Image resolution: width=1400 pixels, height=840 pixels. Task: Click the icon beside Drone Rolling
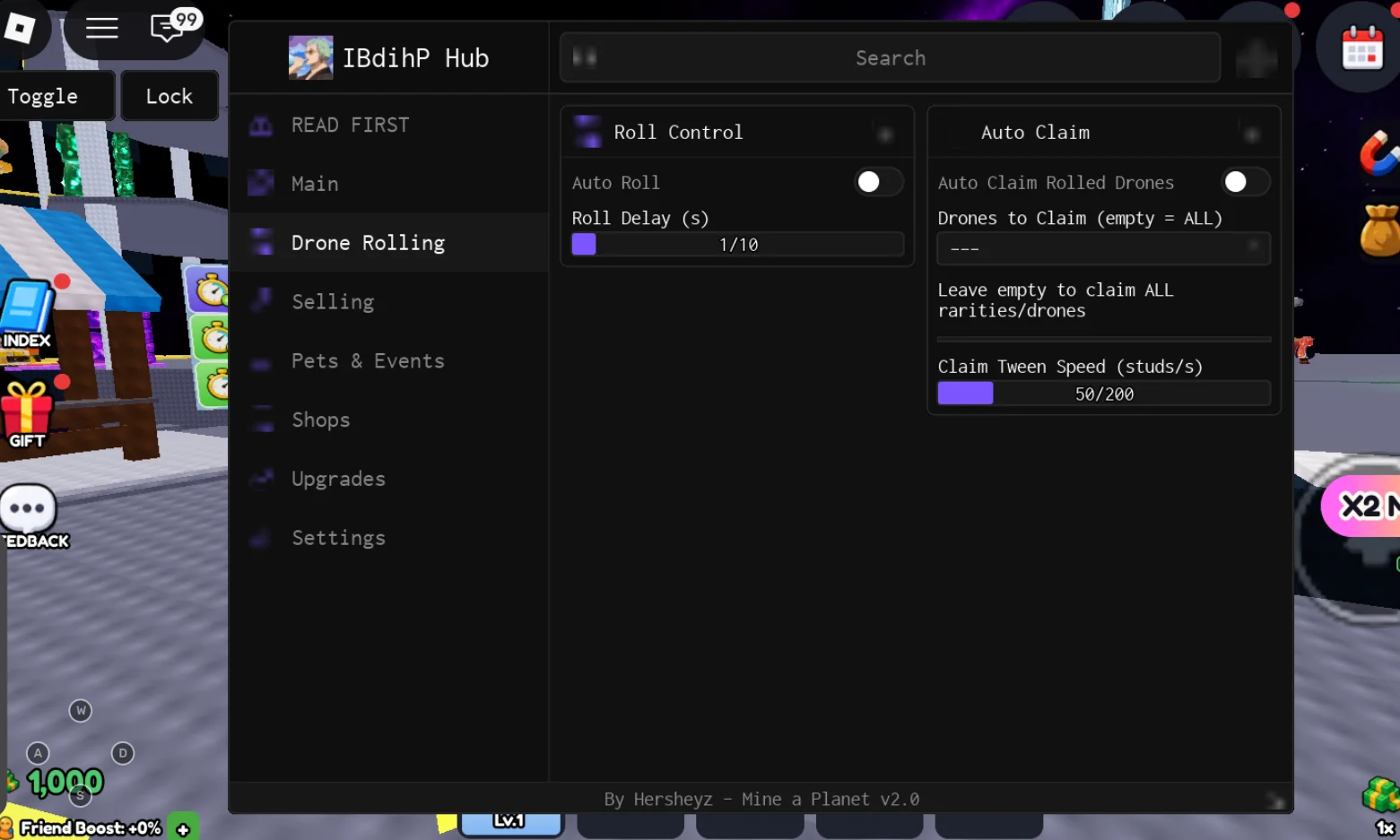point(262,242)
